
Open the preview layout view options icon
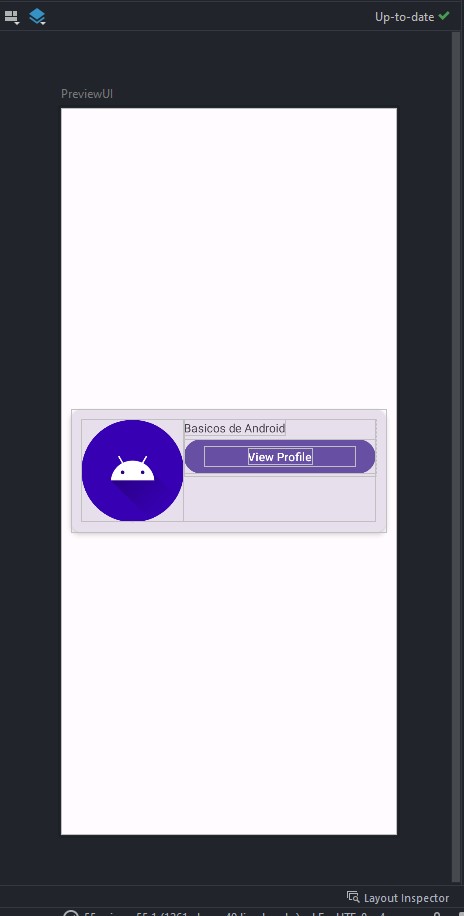point(11,16)
